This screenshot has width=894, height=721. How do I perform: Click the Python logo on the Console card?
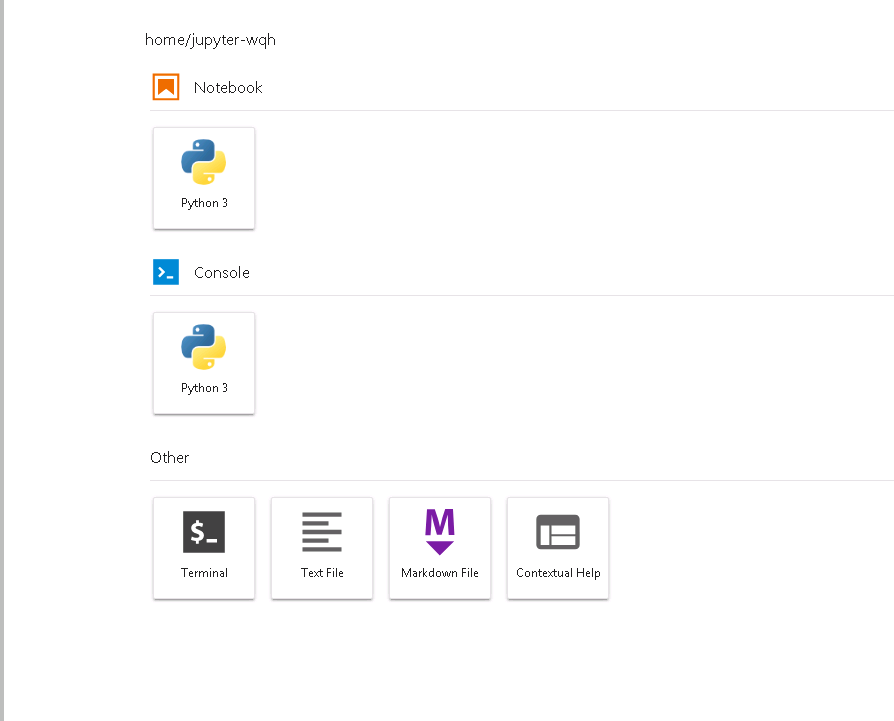(204, 346)
